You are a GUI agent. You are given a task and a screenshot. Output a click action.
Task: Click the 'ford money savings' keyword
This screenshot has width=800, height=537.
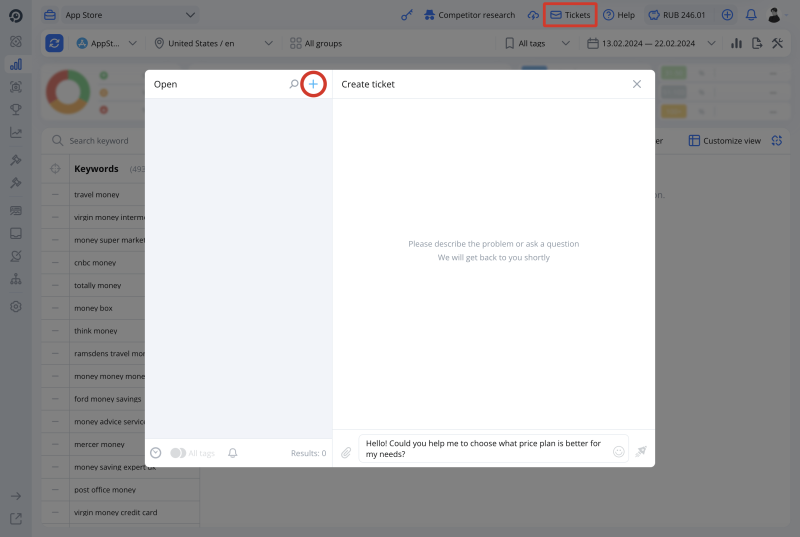tap(108, 399)
